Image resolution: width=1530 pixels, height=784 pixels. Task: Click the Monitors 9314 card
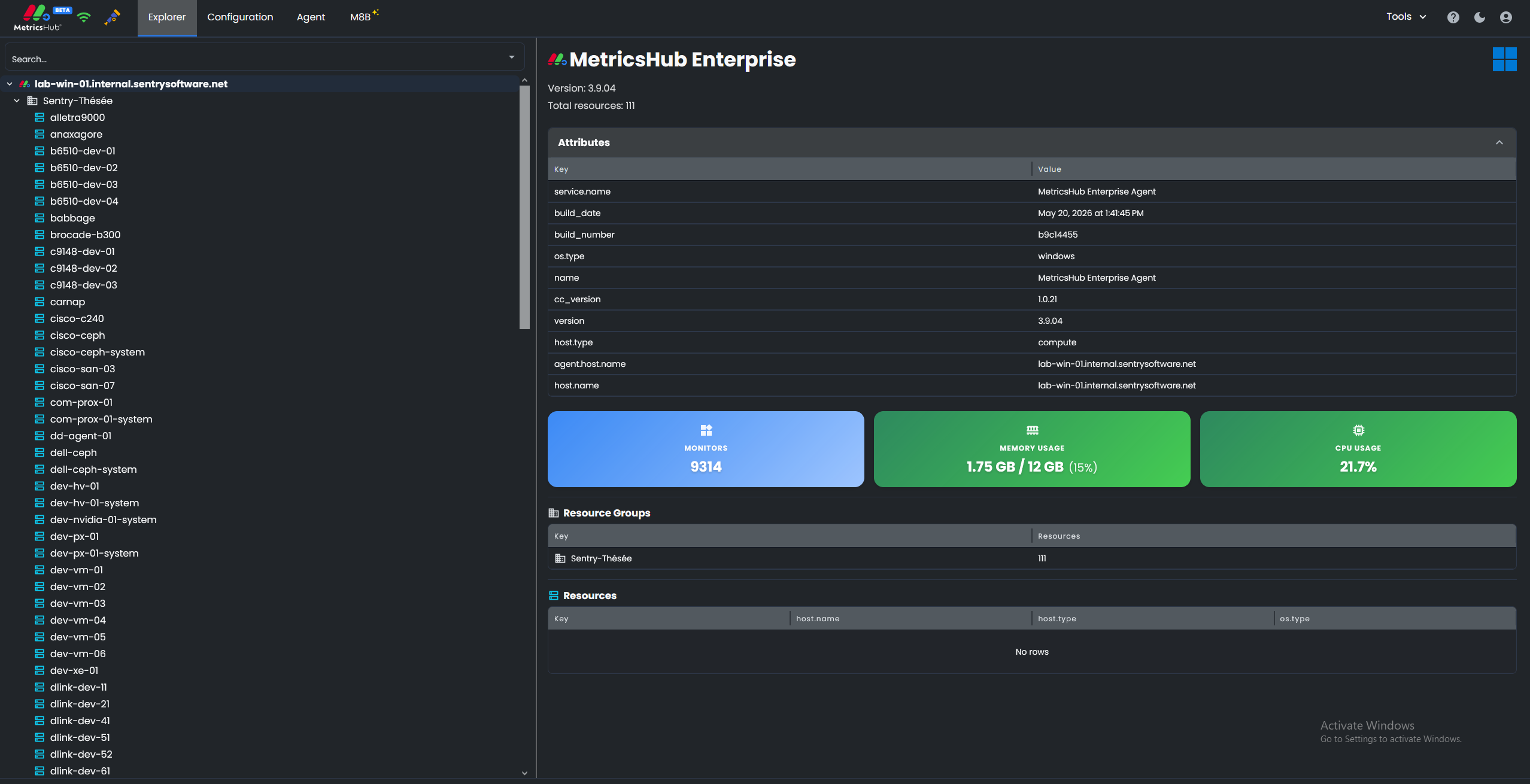(x=706, y=449)
